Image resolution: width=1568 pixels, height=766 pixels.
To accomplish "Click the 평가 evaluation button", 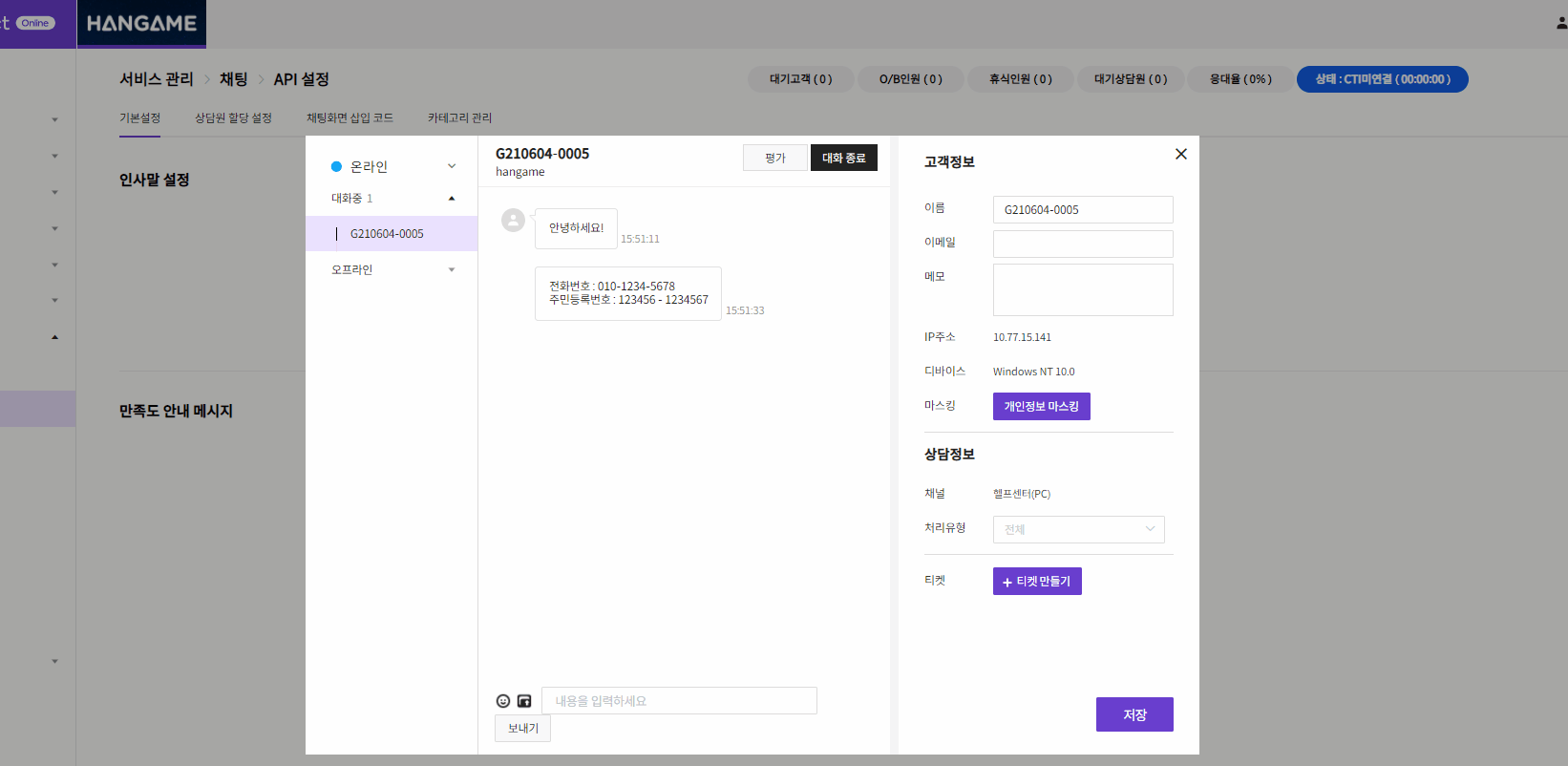I will point(775,158).
